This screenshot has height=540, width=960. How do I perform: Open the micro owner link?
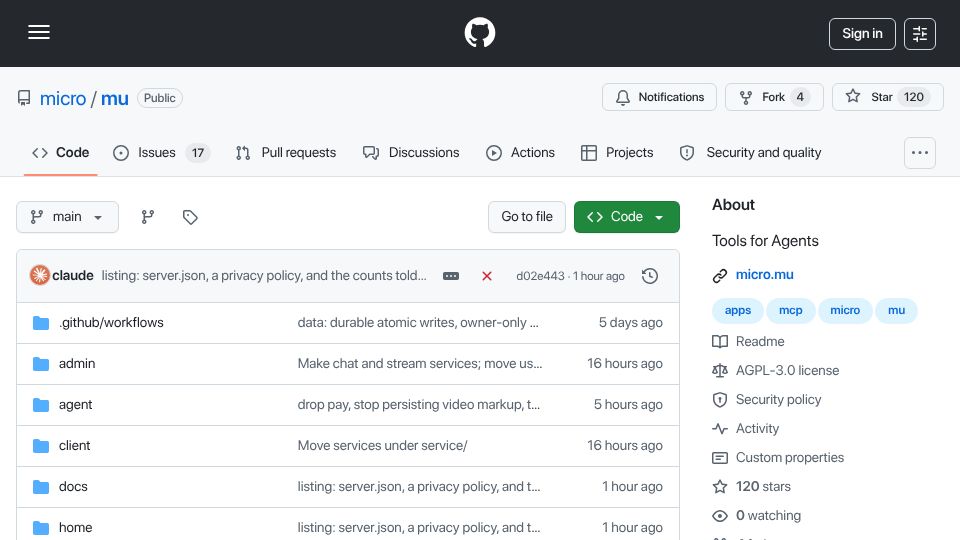tap(63, 99)
